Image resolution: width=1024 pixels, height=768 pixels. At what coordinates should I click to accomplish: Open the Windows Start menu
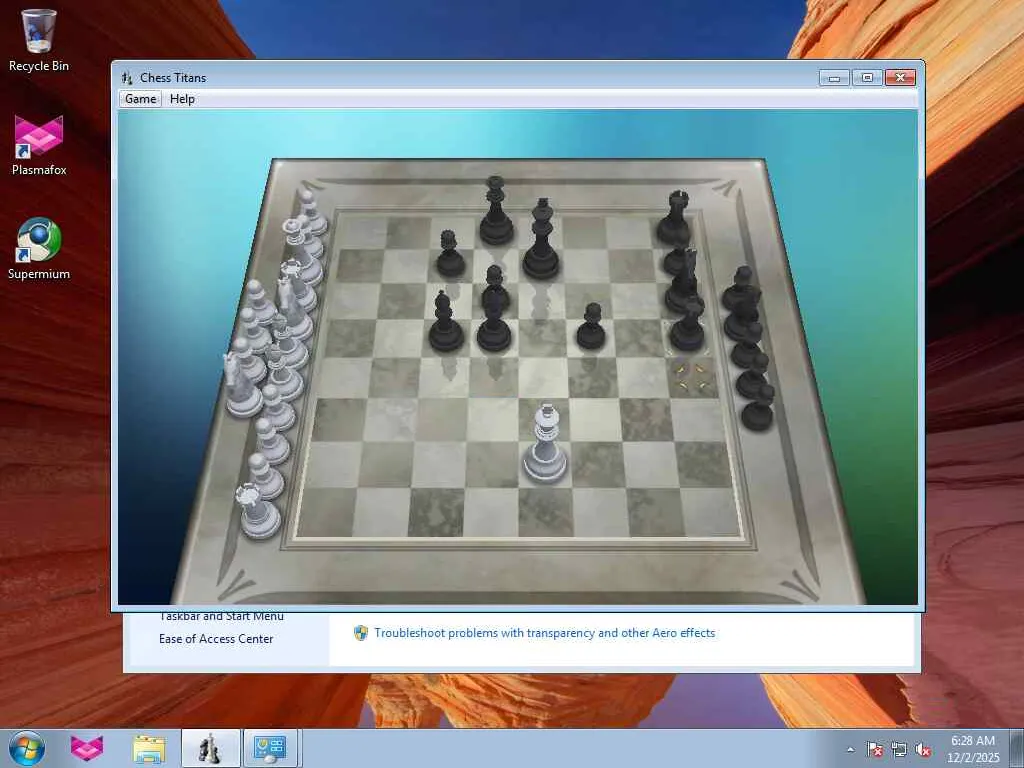click(27, 748)
